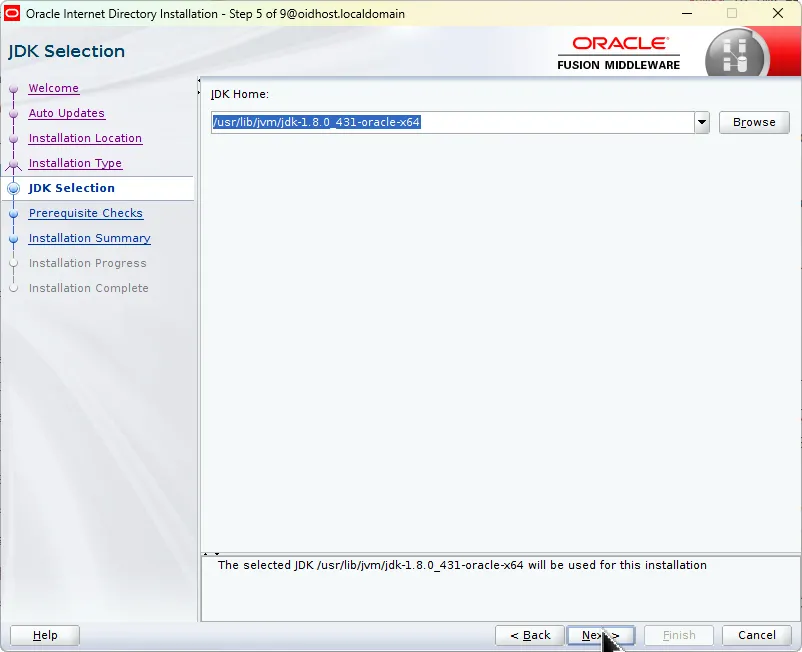Screen dimensions: 802x652
Task: Click the Installation Summary step bullet icon
Action: click(x=14, y=239)
